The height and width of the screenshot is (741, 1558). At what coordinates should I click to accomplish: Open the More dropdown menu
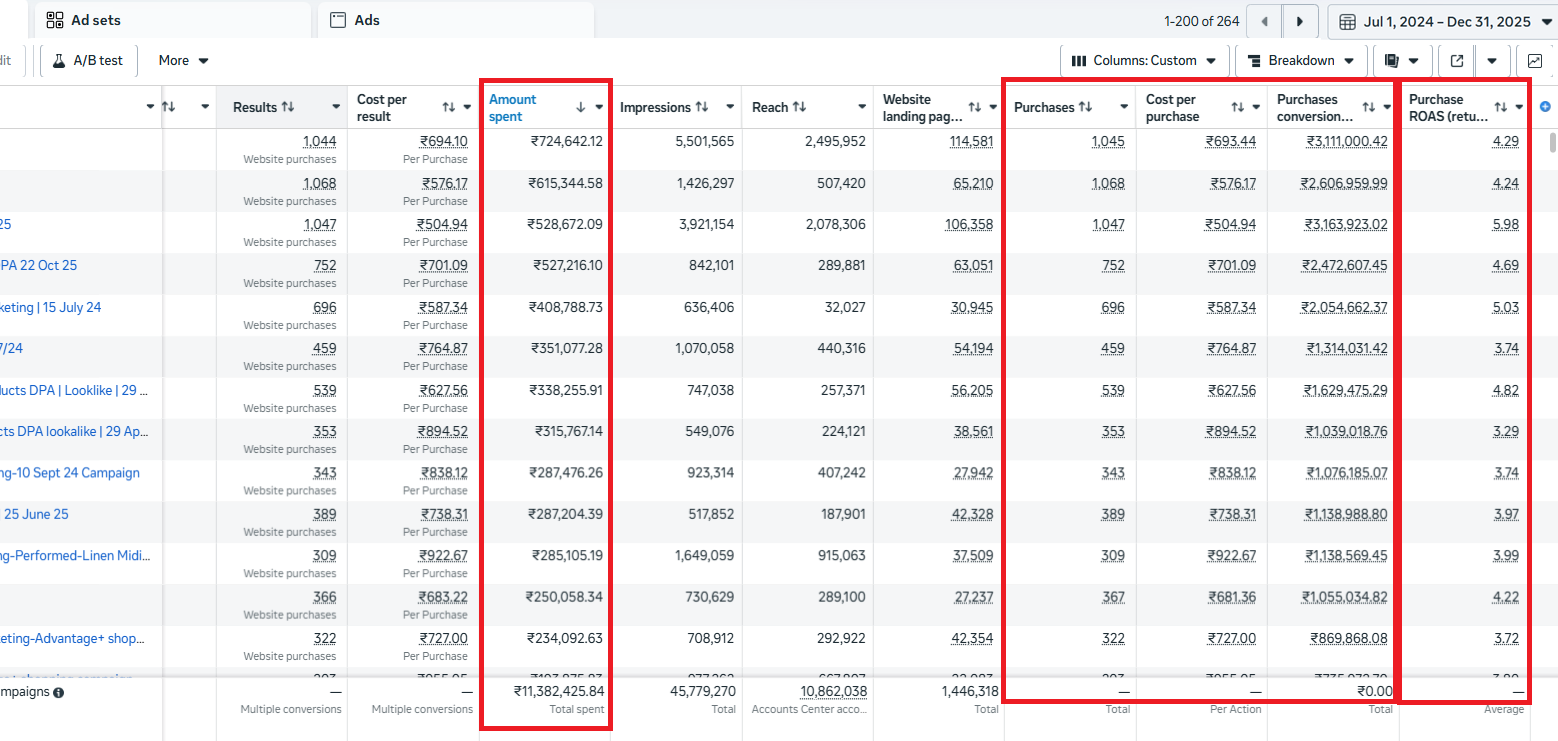click(x=183, y=61)
